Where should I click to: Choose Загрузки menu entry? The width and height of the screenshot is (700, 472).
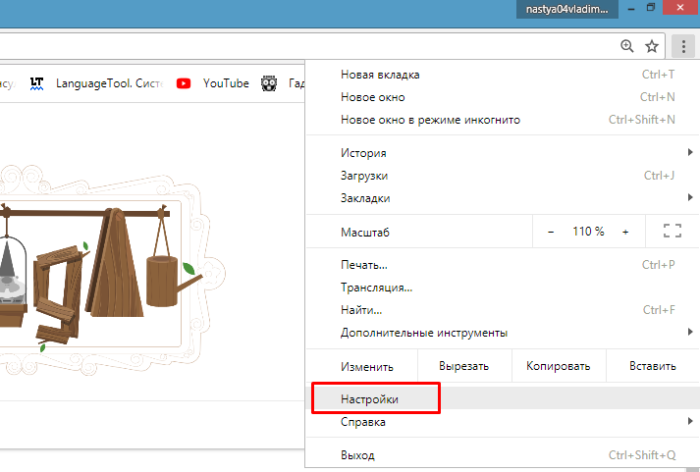(x=364, y=176)
